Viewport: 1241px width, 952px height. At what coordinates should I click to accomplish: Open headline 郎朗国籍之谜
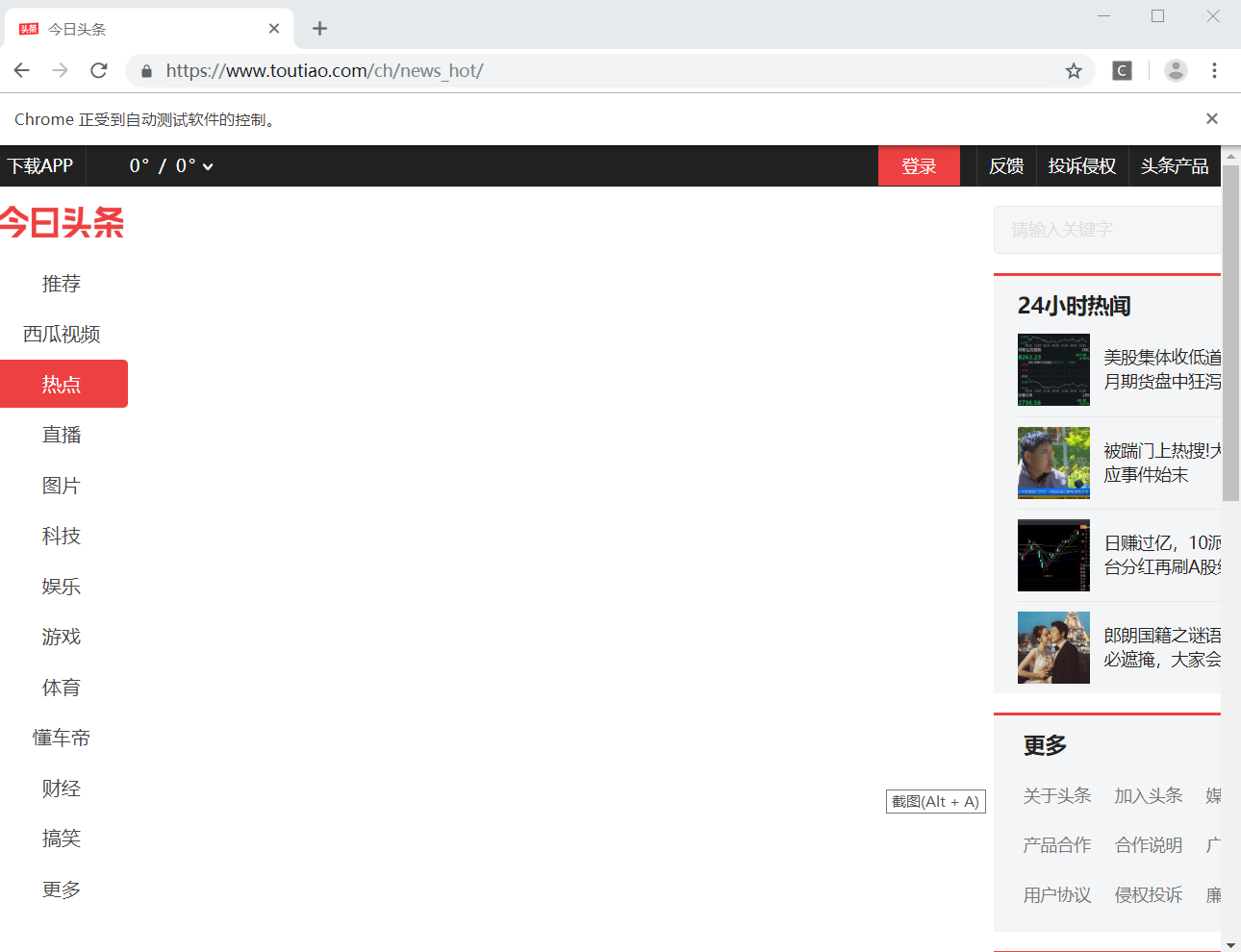pos(1162,647)
